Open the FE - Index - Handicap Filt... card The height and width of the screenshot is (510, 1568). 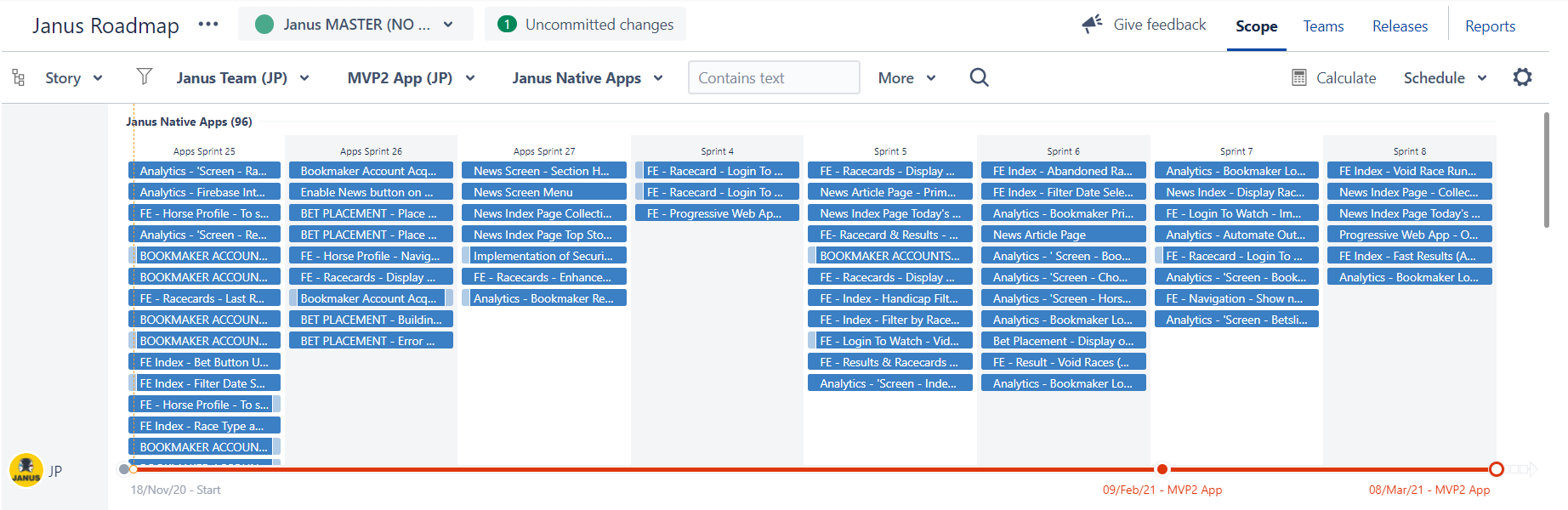[890, 298]
